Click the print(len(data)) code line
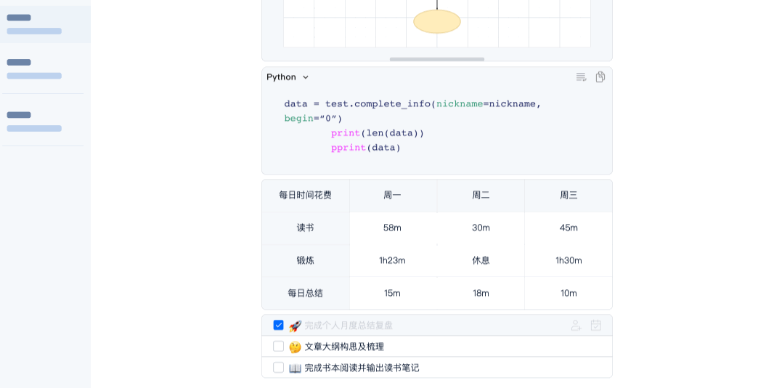 pos(378,134)
